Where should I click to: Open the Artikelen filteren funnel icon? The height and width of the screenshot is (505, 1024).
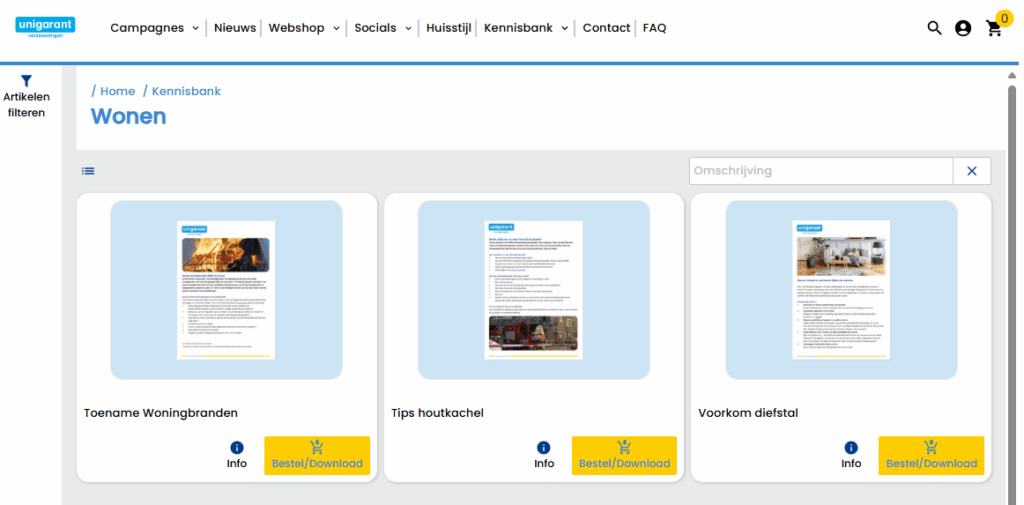27,81
